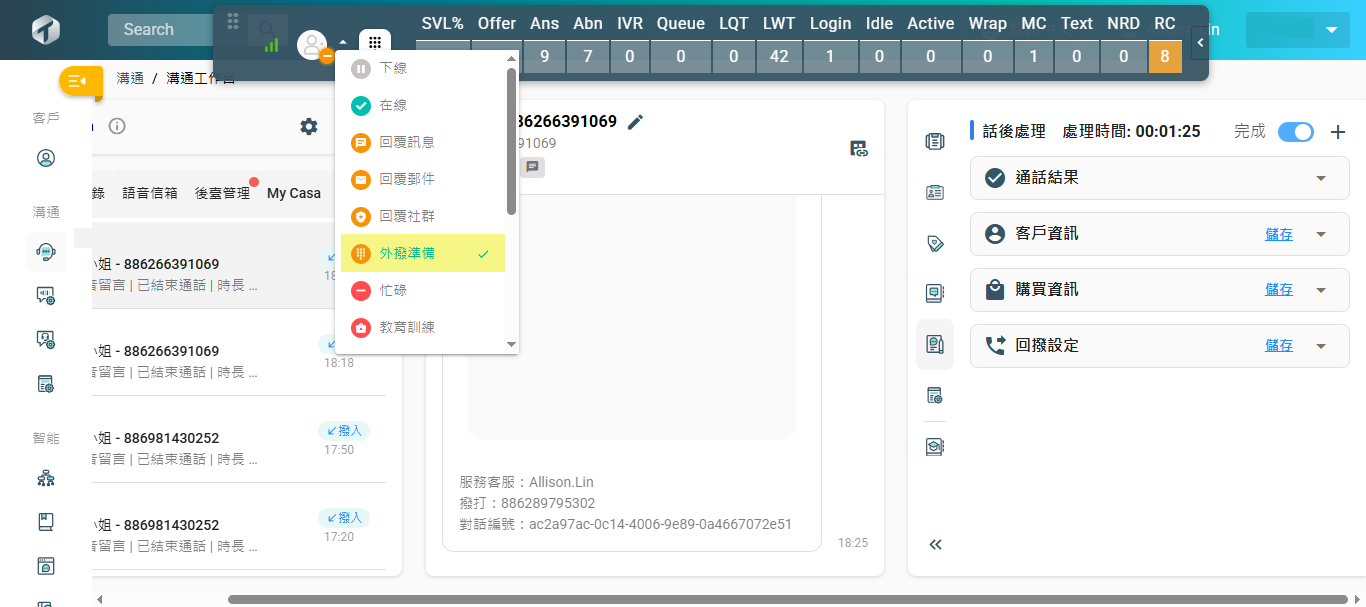1366x607 pixels.
Task: Click the plus icon next to the toggle
Action: click(1338, 132)
